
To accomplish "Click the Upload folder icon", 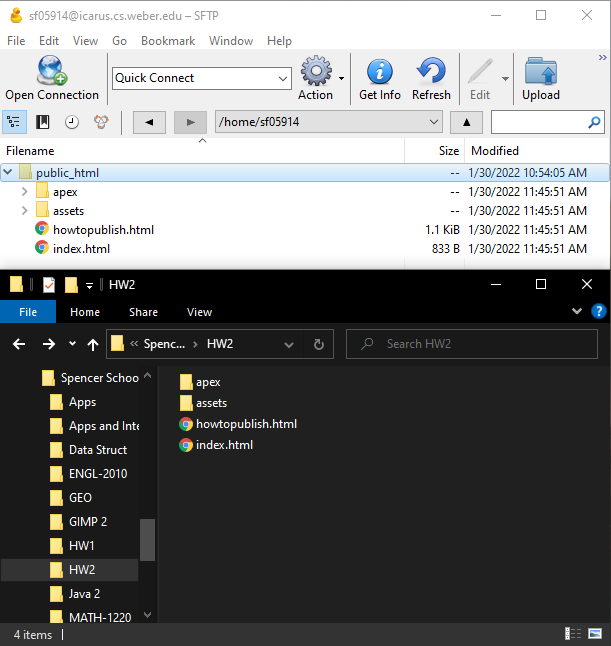I will (x=541, y=71).
